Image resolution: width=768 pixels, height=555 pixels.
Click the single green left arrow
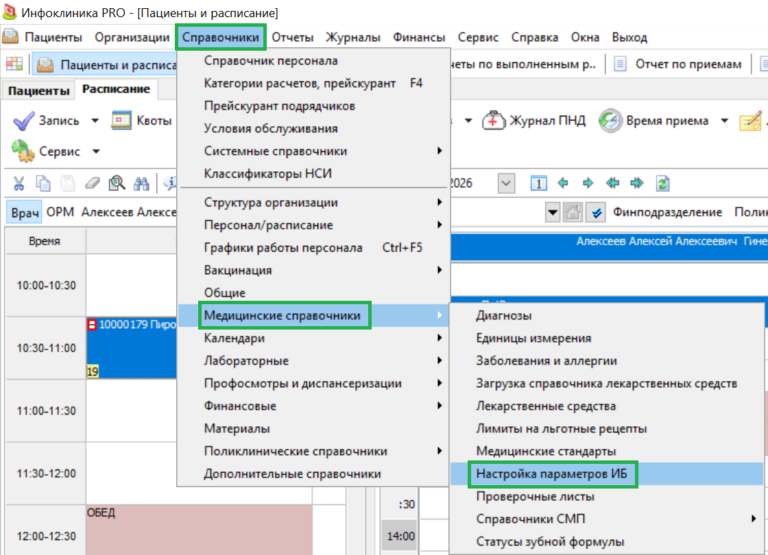pos(563,183)
